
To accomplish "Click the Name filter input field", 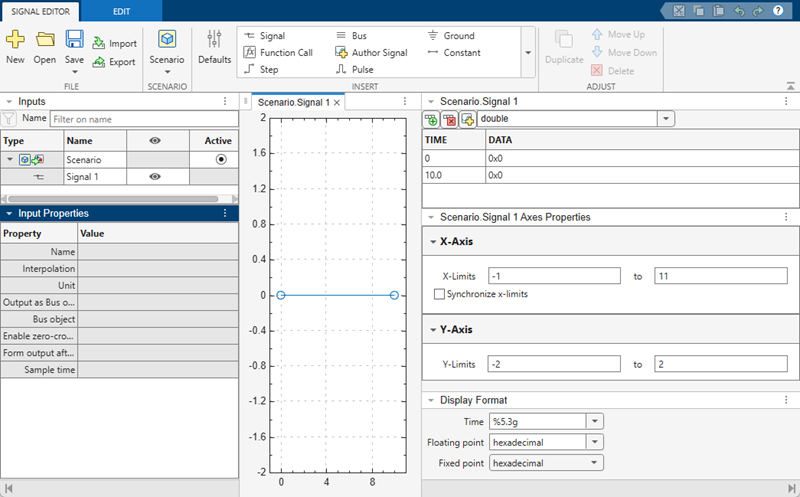I will click(143, 119).
